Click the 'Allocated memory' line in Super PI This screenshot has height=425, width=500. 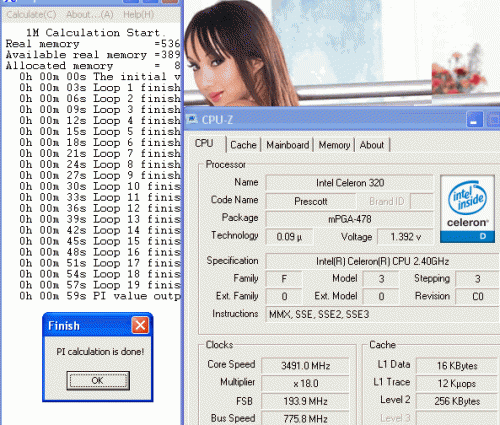coord(93,66)
